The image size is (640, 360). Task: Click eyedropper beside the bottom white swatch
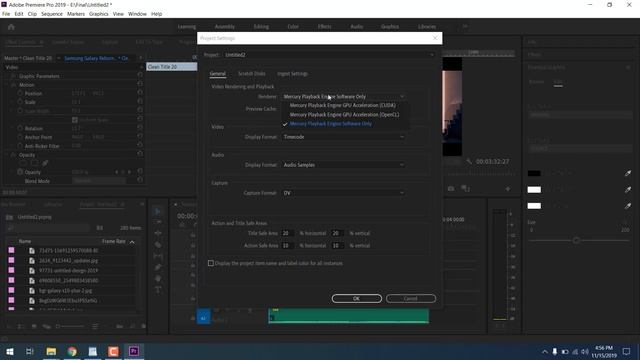[x=628, y=206]
